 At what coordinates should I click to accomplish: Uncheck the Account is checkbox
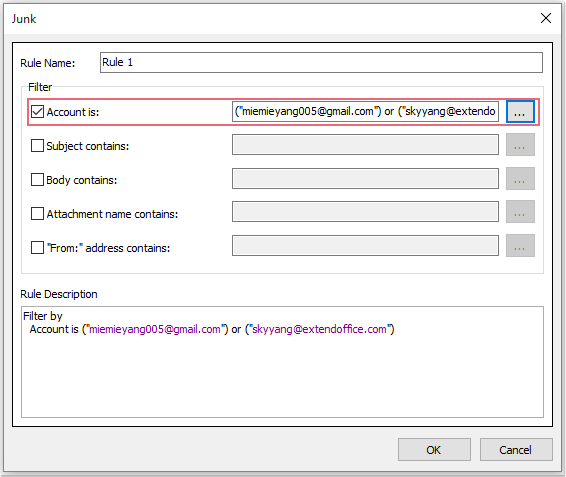[37, 112]
